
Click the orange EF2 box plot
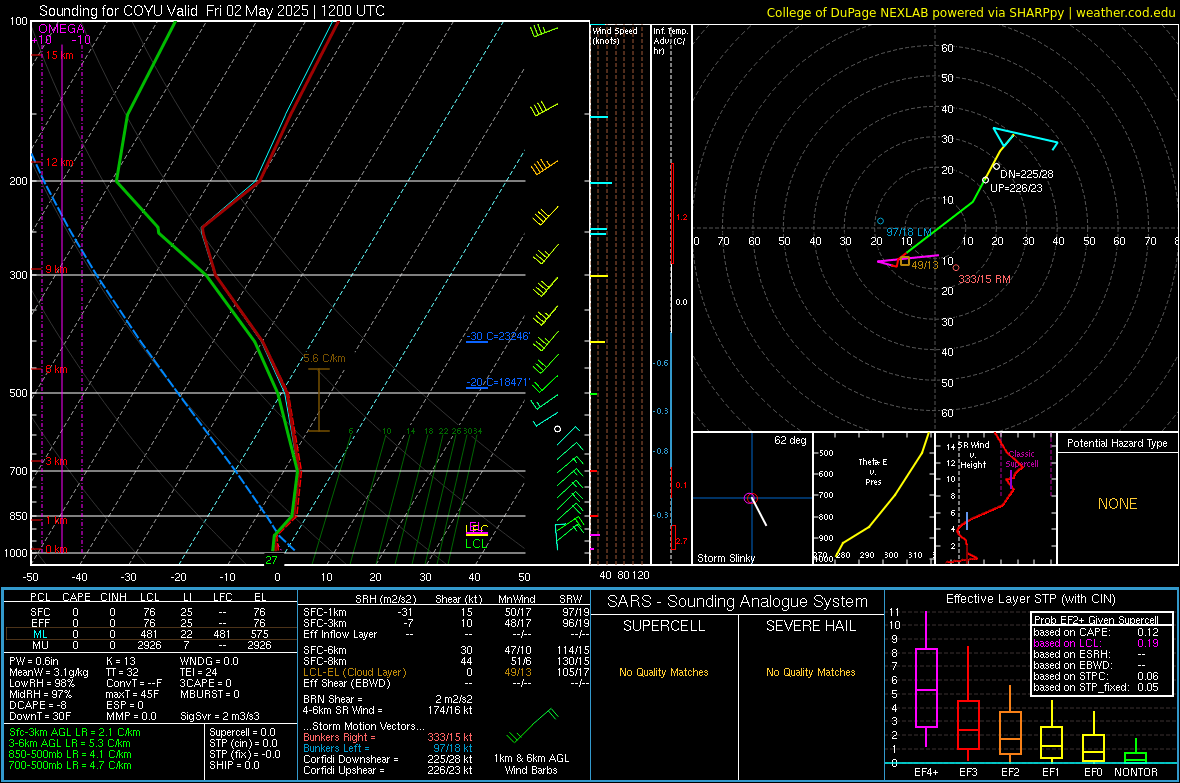[1010, 724]
